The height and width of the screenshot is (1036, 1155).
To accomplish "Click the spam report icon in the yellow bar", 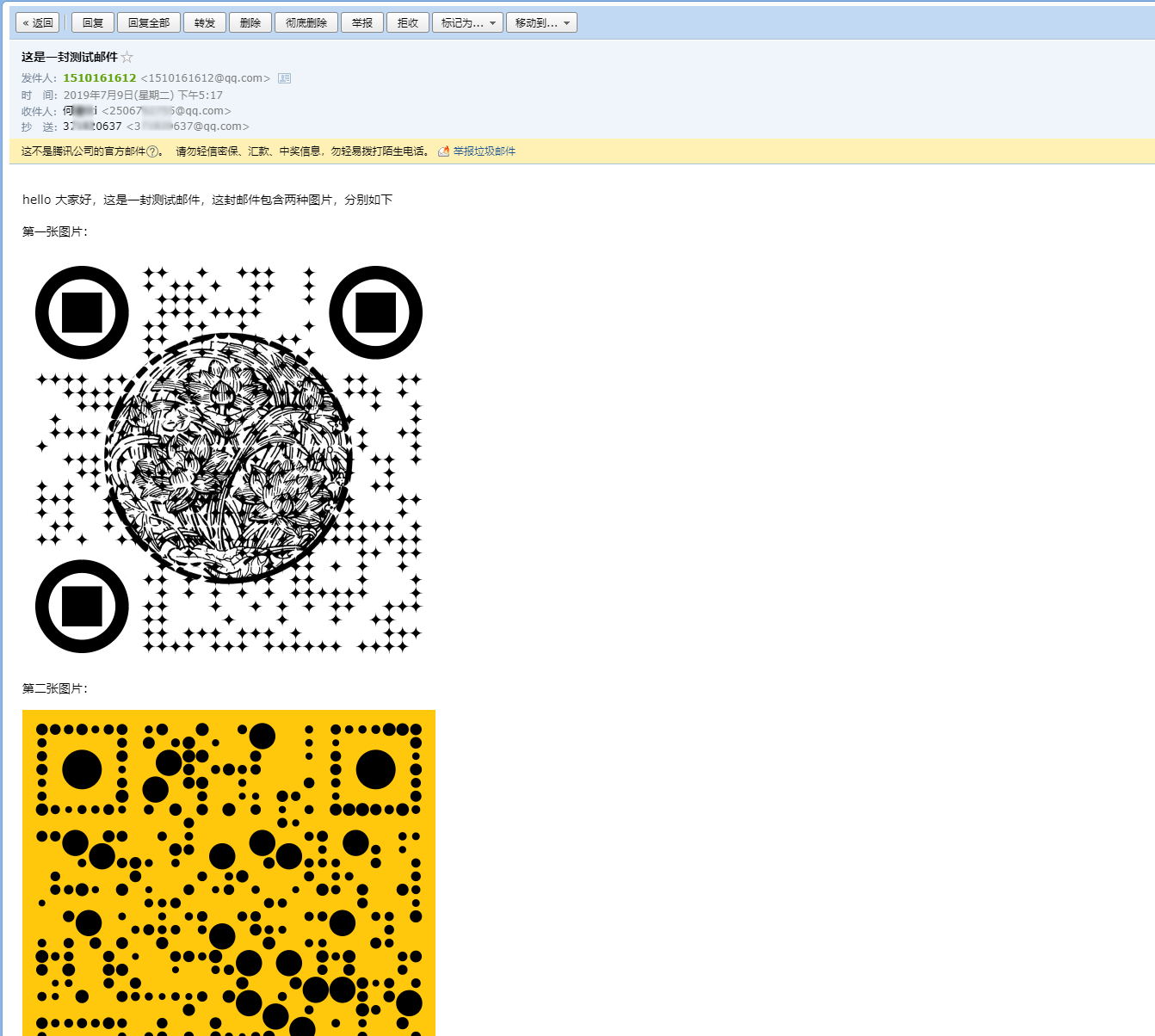I will click(444, 151).
